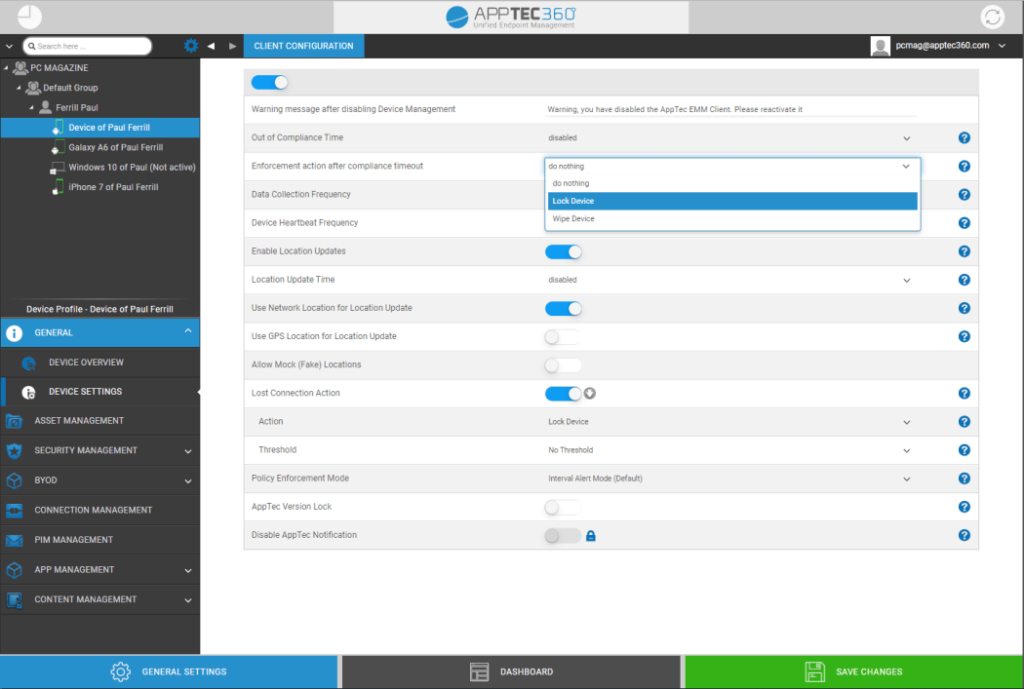Open help for Out of Compliance Time
This screenshot has width=1024, height=689.
pos(964,138)
